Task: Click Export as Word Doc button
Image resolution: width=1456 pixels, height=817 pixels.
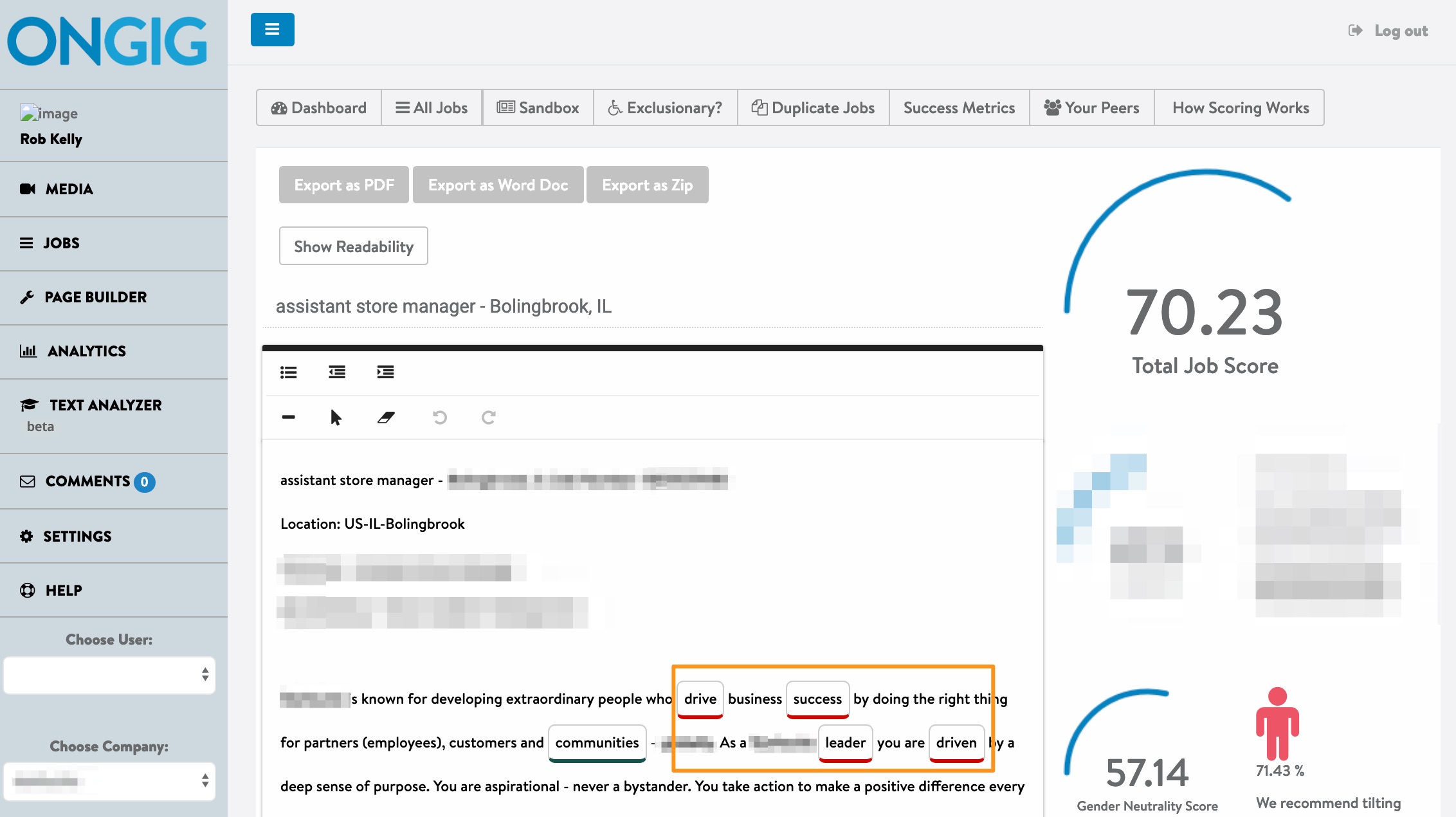Action: (x=498, y=185)
